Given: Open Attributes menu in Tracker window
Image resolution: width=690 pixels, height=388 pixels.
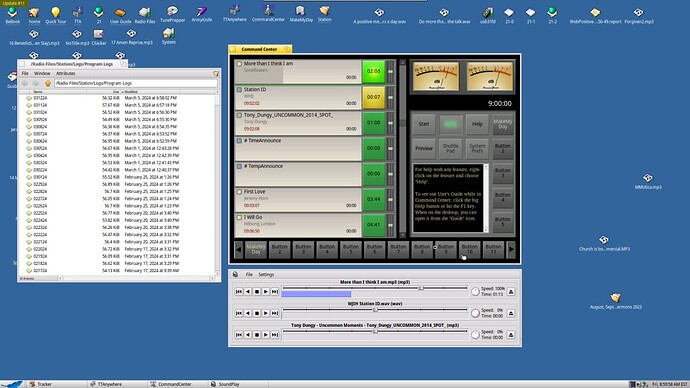Looking at the screenshot, I should click(x=66, y=73).
